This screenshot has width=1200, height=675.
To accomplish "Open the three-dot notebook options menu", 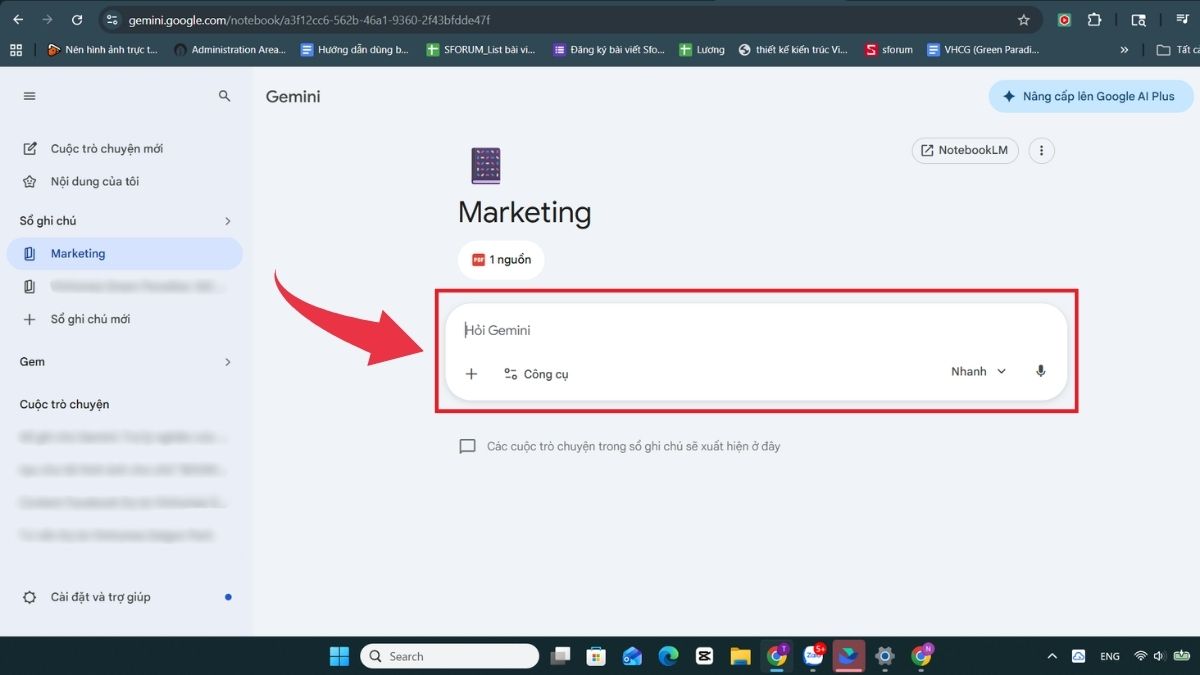I will tap(1041, 151).
